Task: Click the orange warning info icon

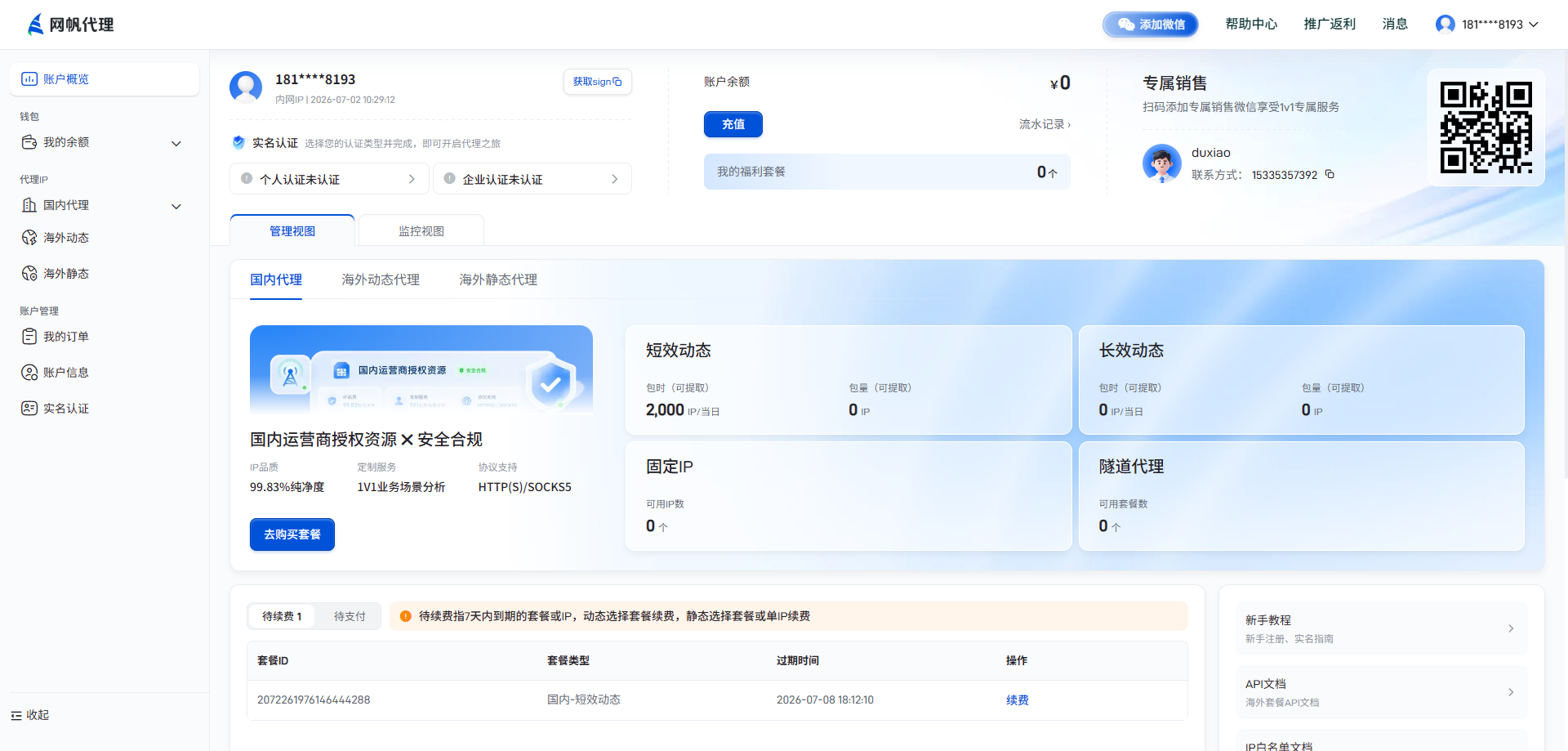Action: pyautogui.click(x=405, y=616)
